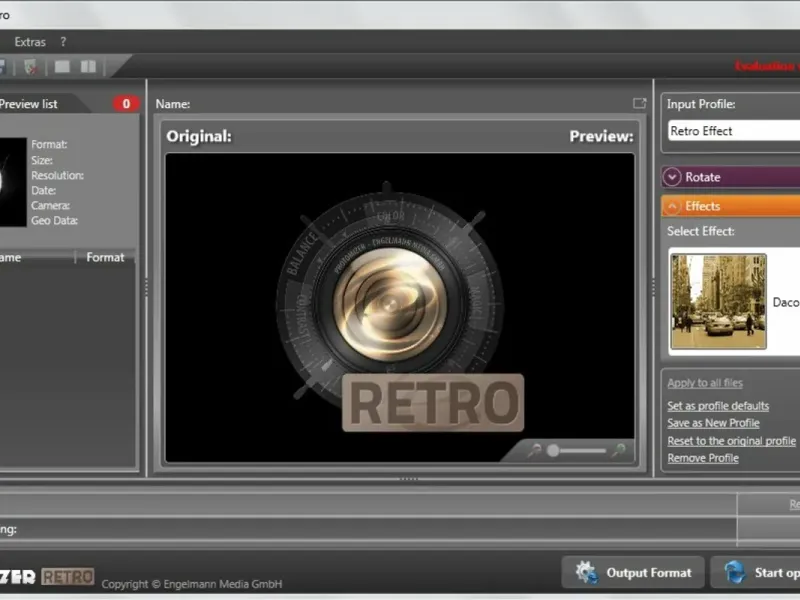
Task: Click the Retro preview image
Action: pos(399,307)
